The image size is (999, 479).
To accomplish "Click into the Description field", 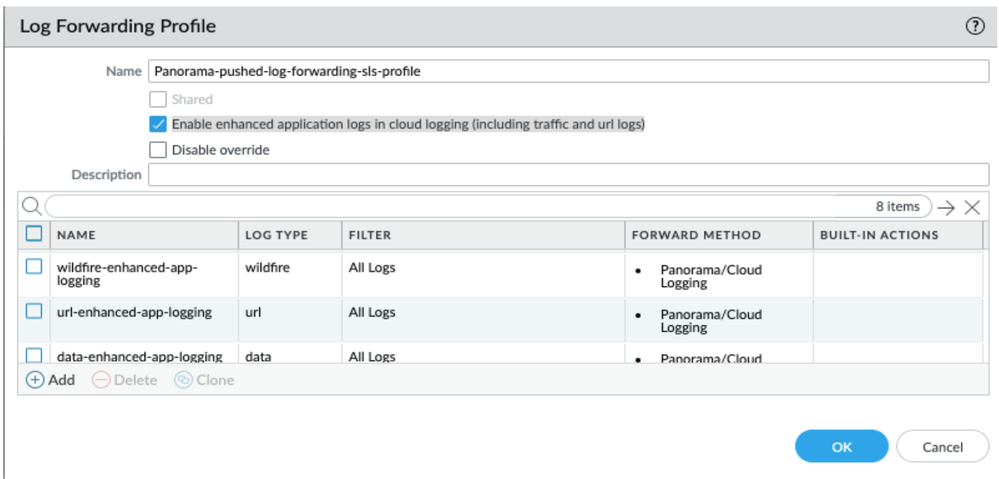I will (x=568, y=175).
